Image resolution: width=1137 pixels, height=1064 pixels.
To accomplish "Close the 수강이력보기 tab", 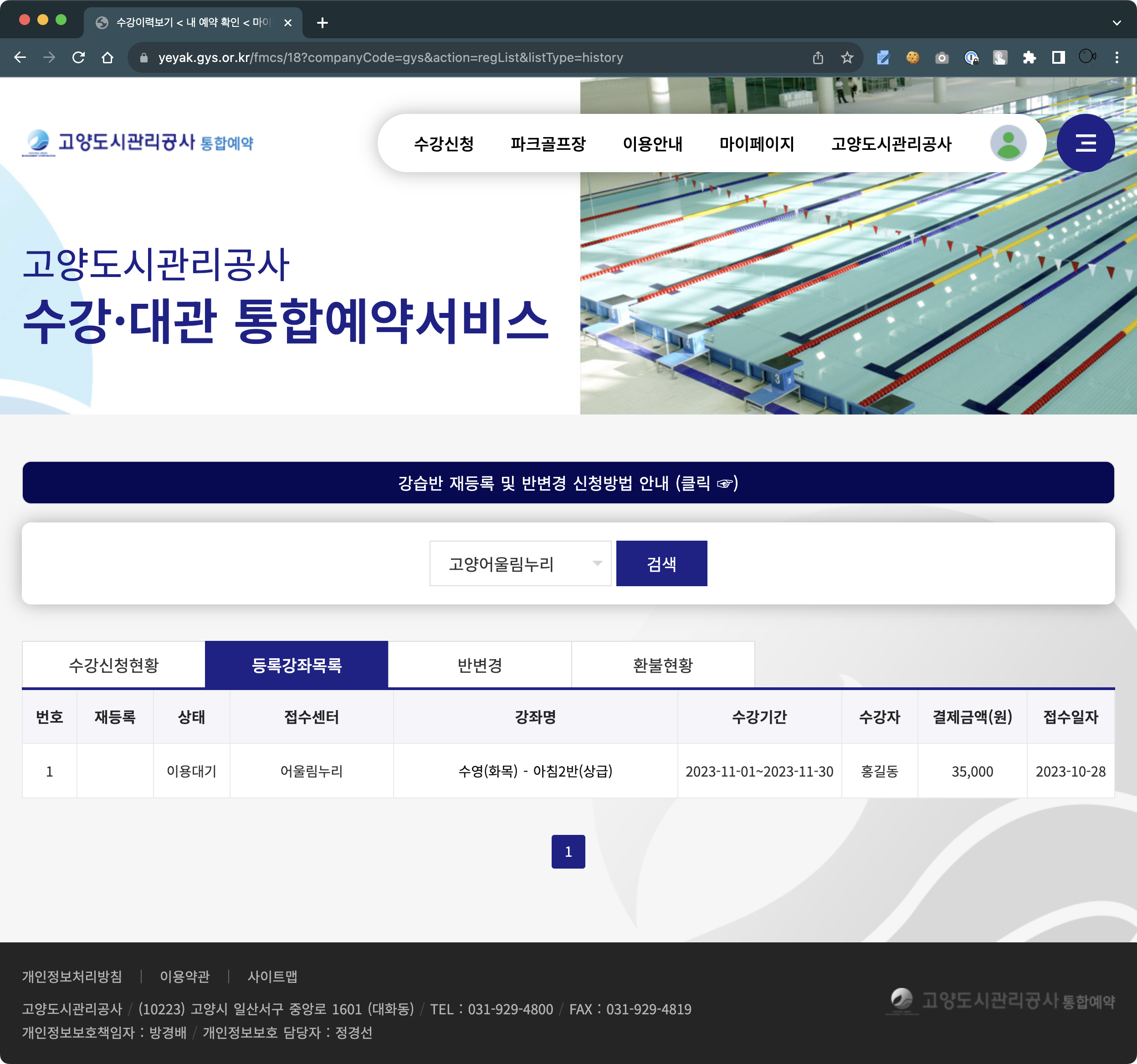I will 288,23.
